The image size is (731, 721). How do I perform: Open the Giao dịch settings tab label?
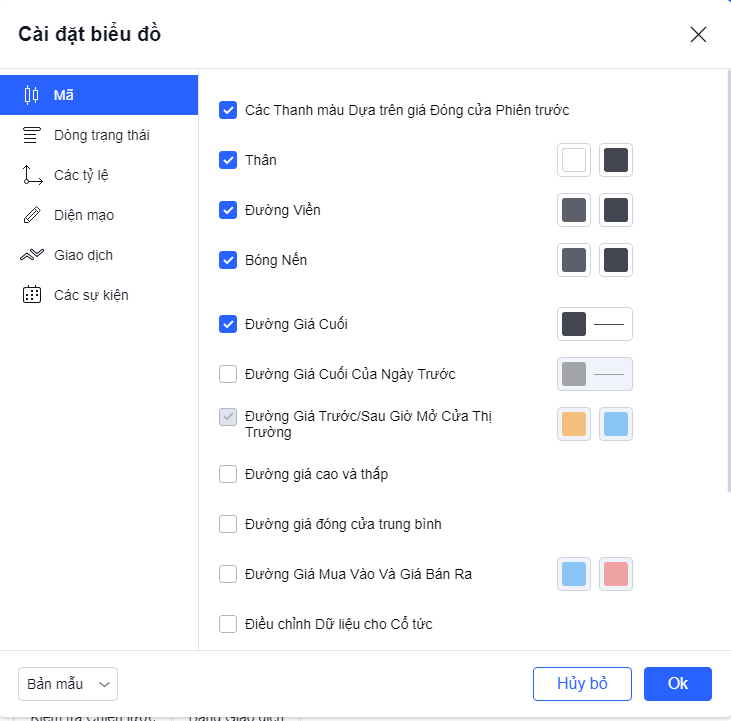(x=83, y=255)
